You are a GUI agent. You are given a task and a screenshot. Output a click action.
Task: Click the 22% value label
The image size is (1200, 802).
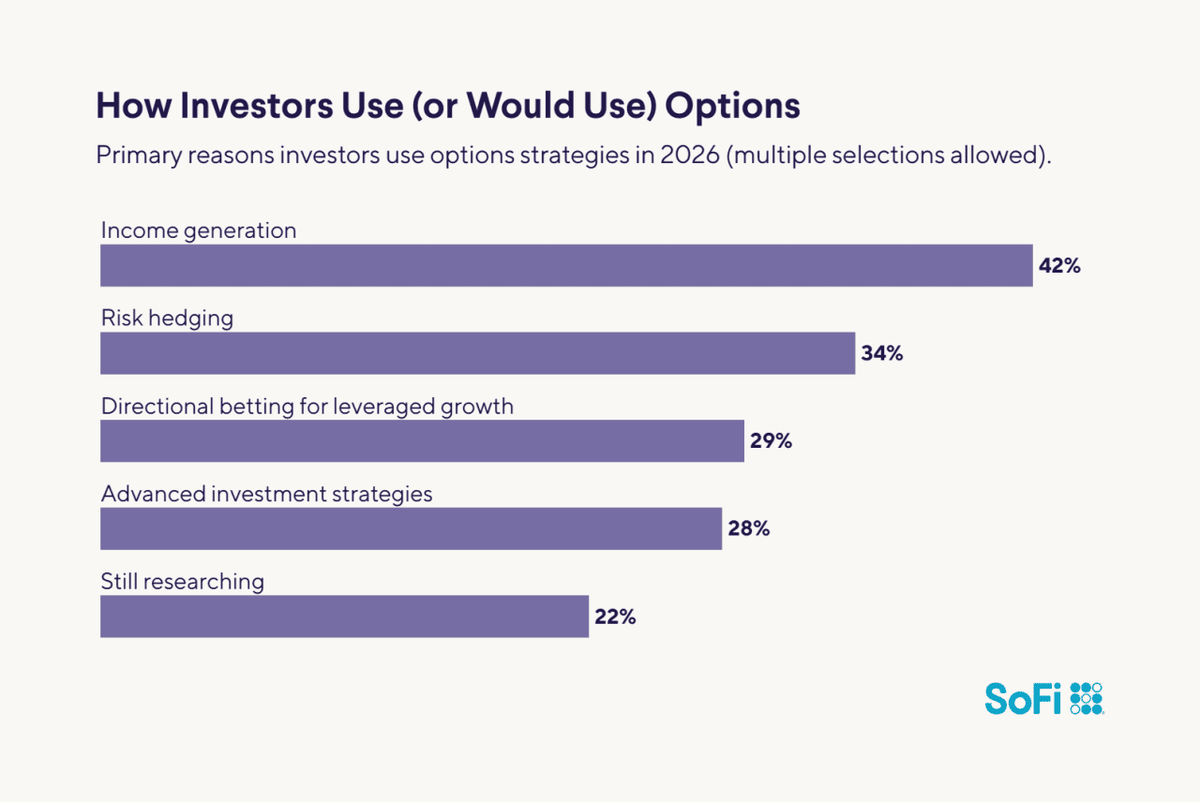tap(615, 617)
